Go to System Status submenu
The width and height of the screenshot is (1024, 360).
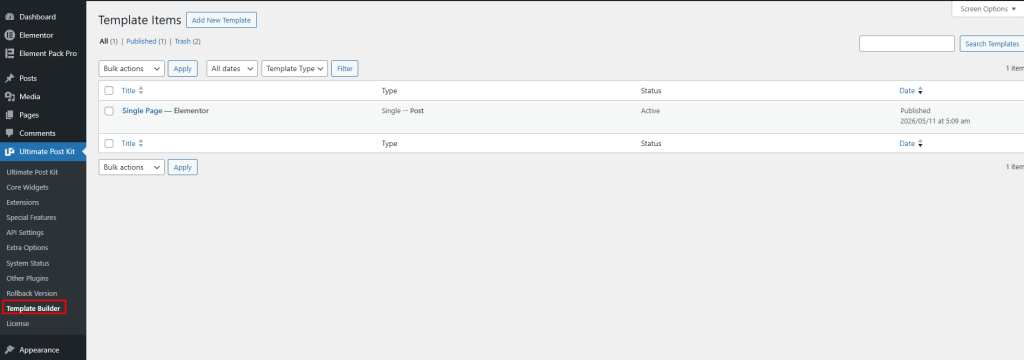click(27, 263)
